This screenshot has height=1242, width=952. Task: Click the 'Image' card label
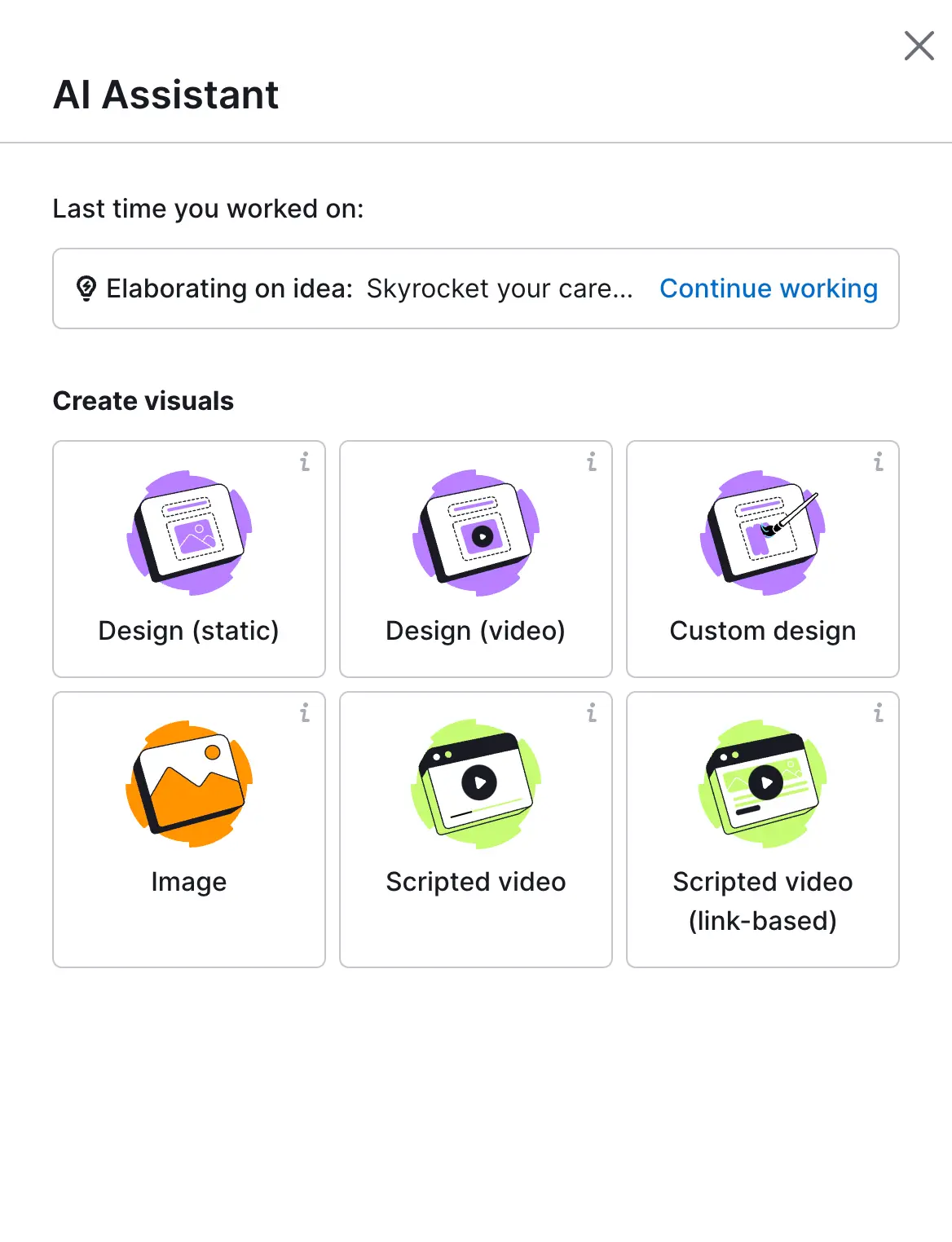pos(189,882)
